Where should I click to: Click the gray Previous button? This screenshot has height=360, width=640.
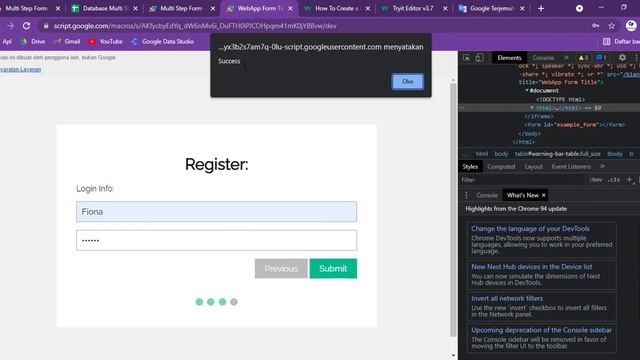coord(281,269)
